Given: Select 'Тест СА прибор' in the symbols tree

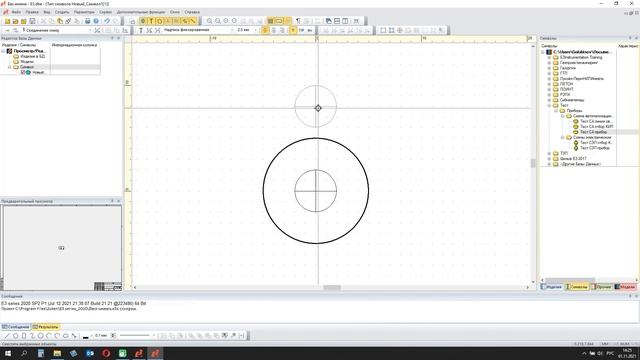Looking at the screenshot, I should [593, 132].
